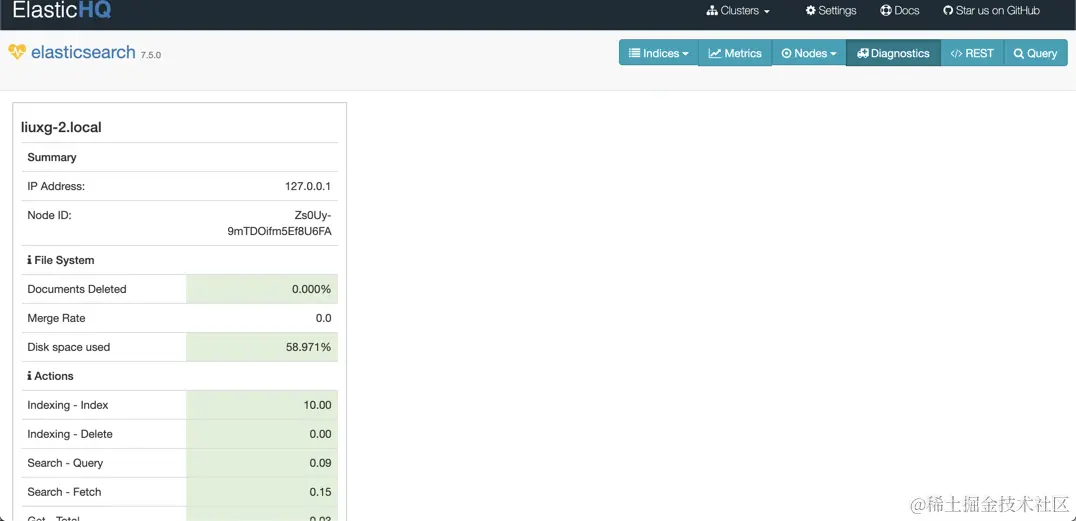
Task: Click the elasticsearch cluster name
Action: point(83,52)
